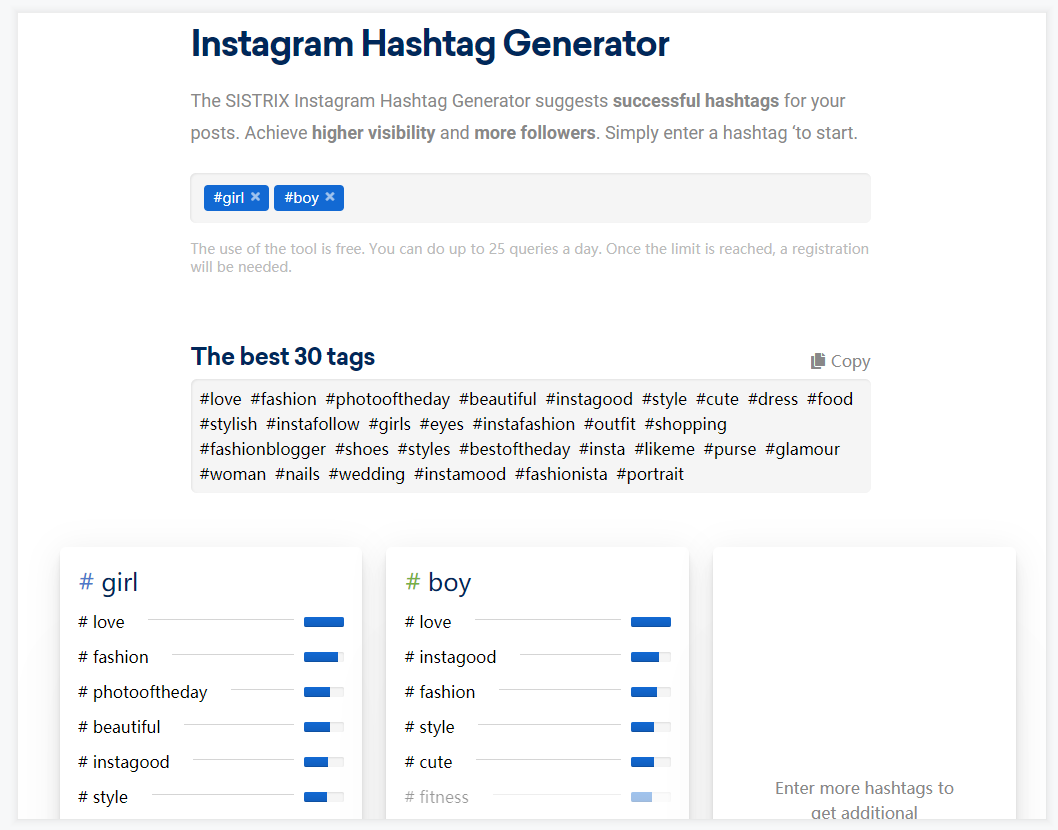
Task: Click the blue # icon beside girl
Action: tap(86, 581)
